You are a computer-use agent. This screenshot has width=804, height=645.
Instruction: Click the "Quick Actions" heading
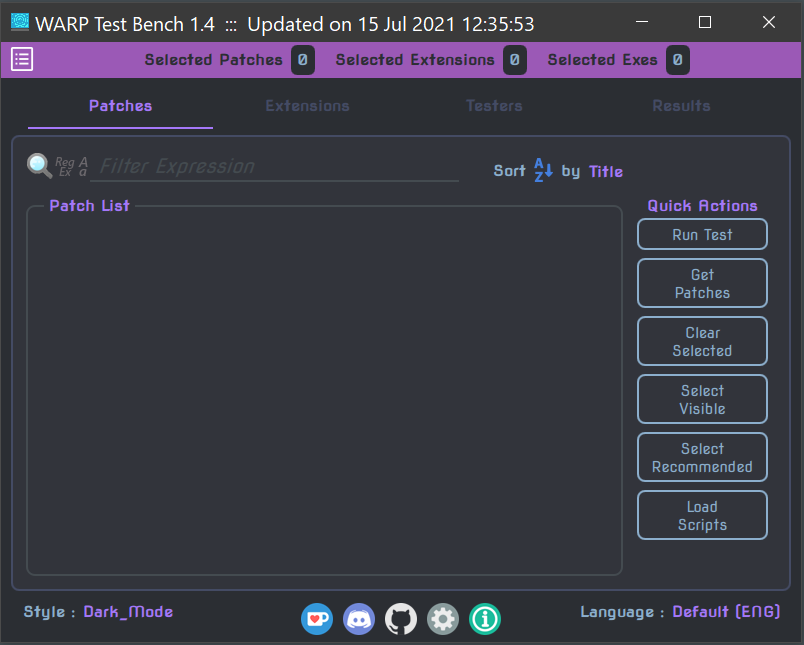tap(702, 206)
